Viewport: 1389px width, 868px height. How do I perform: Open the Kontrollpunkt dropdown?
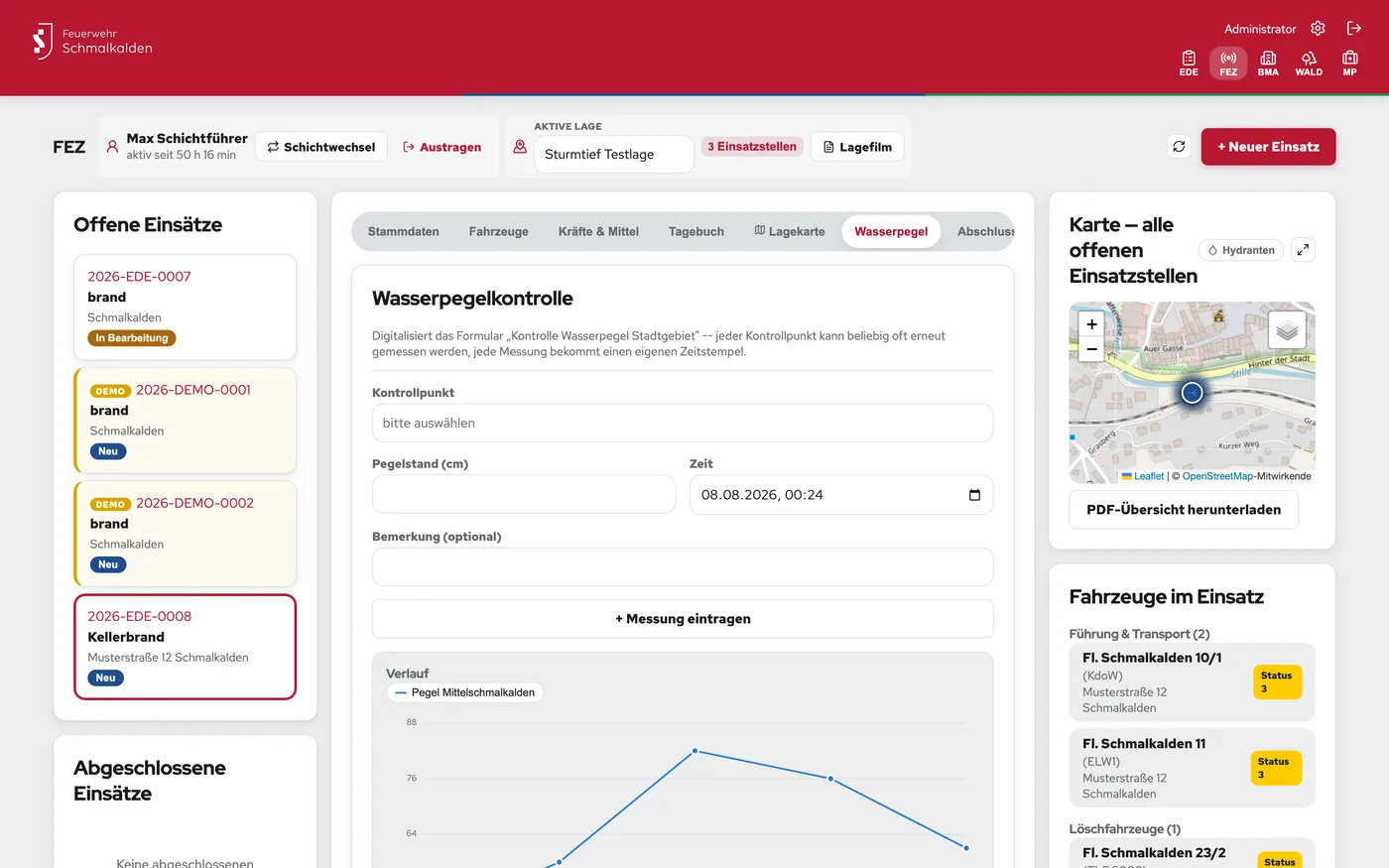point(683,423)
